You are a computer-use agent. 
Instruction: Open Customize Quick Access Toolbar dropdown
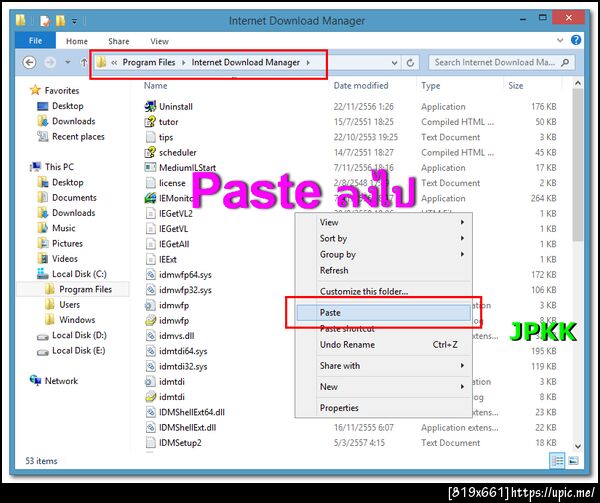point(75,21)
